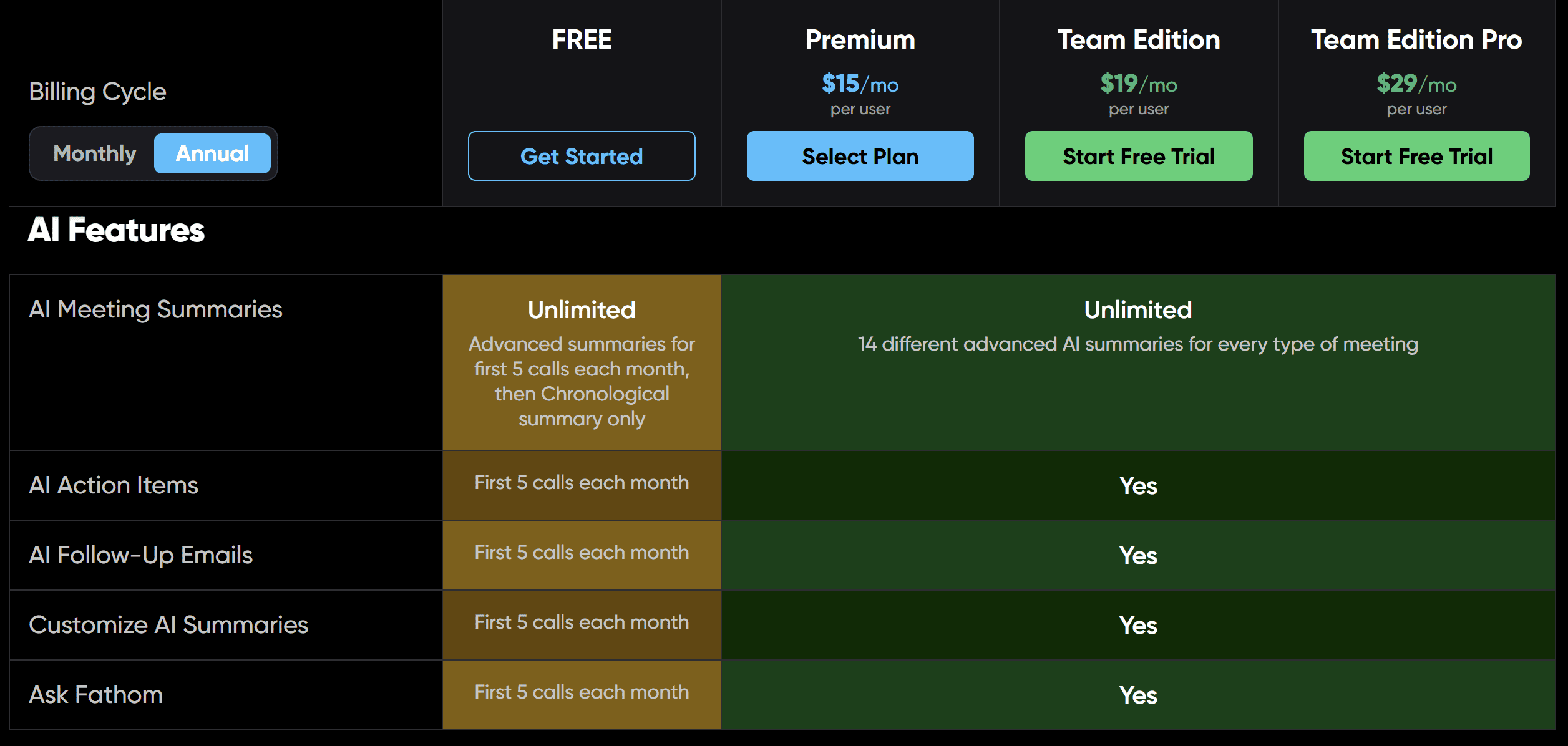The image size is (1568, 746).
Task: Click the Team Edition Pro title
Action: pos(1416,40)
